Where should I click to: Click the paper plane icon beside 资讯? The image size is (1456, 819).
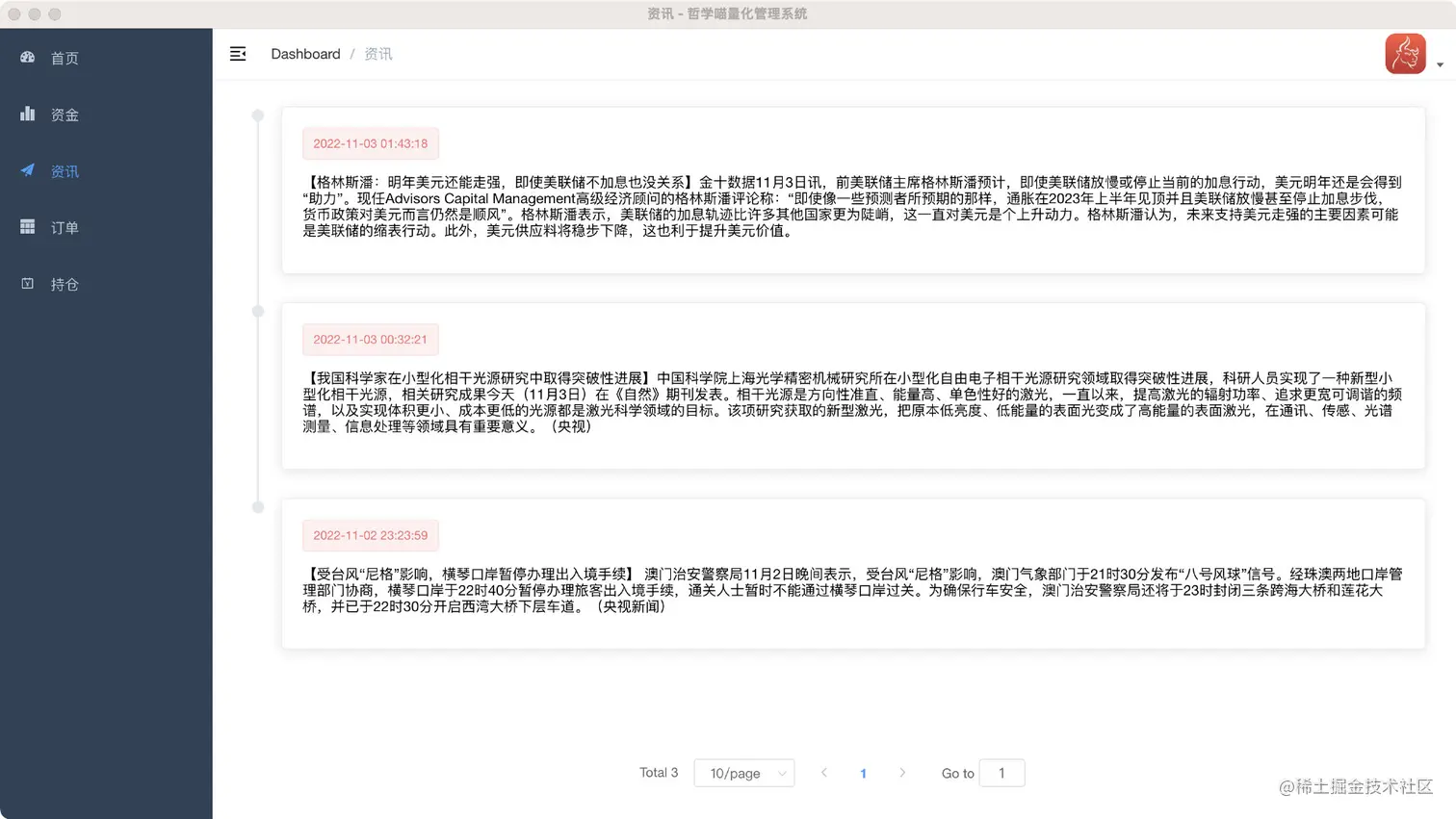[x=28, y=170]
